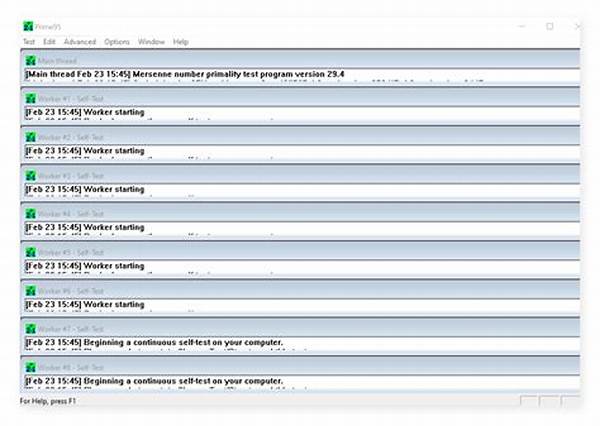Activate the Worker #8 - Self-Test title bar
Image resolution: width=600 pixels, height=426 pixels.
click(x=300, y=367)
